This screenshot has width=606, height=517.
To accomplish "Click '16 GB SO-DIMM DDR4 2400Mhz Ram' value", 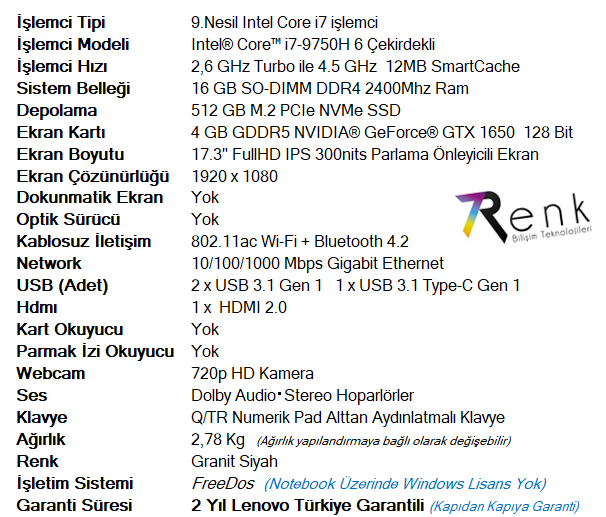I will click(x=330, y=88).
